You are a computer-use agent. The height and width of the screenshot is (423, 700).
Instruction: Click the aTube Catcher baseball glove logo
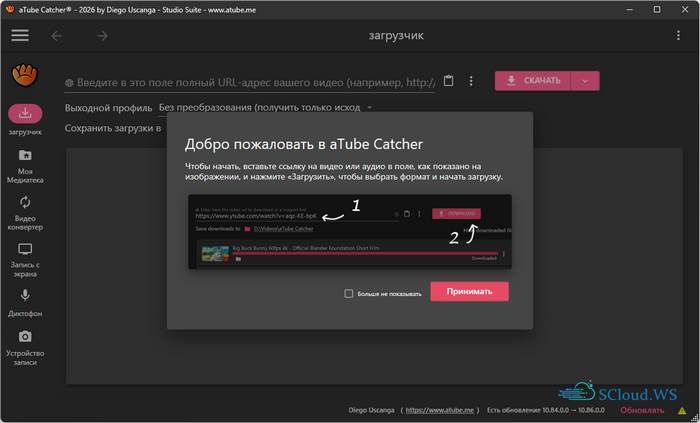[24, 75]
